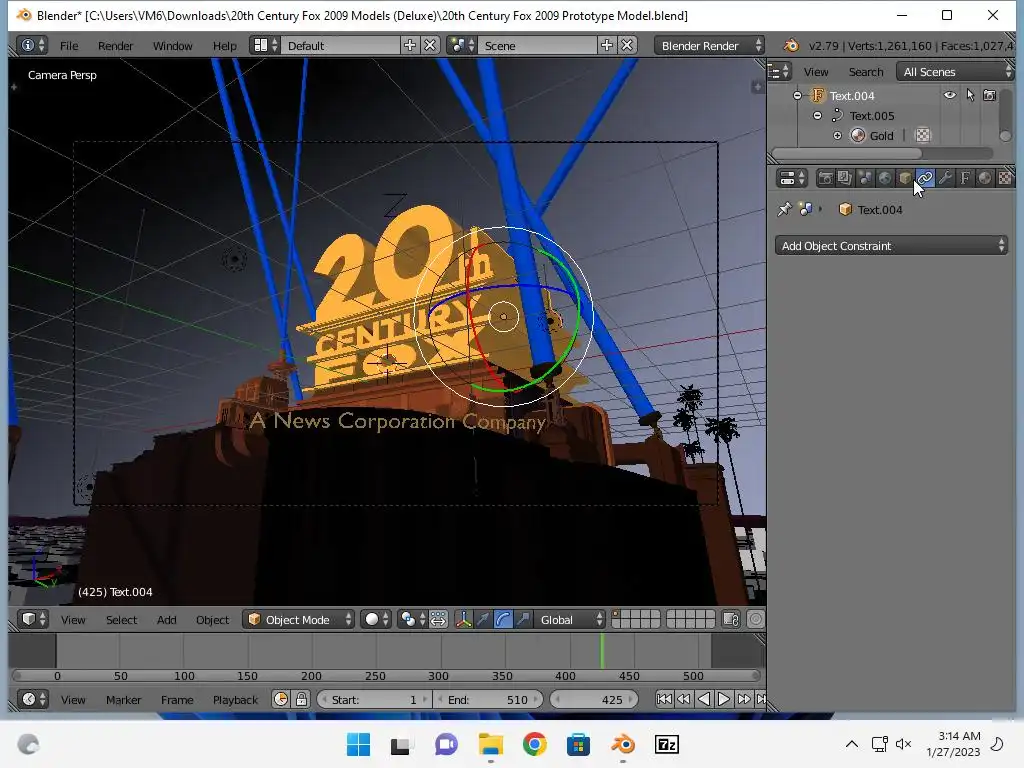Toggle proportional editing mode button
The image size is (1024, 768).
pos(755,619)
